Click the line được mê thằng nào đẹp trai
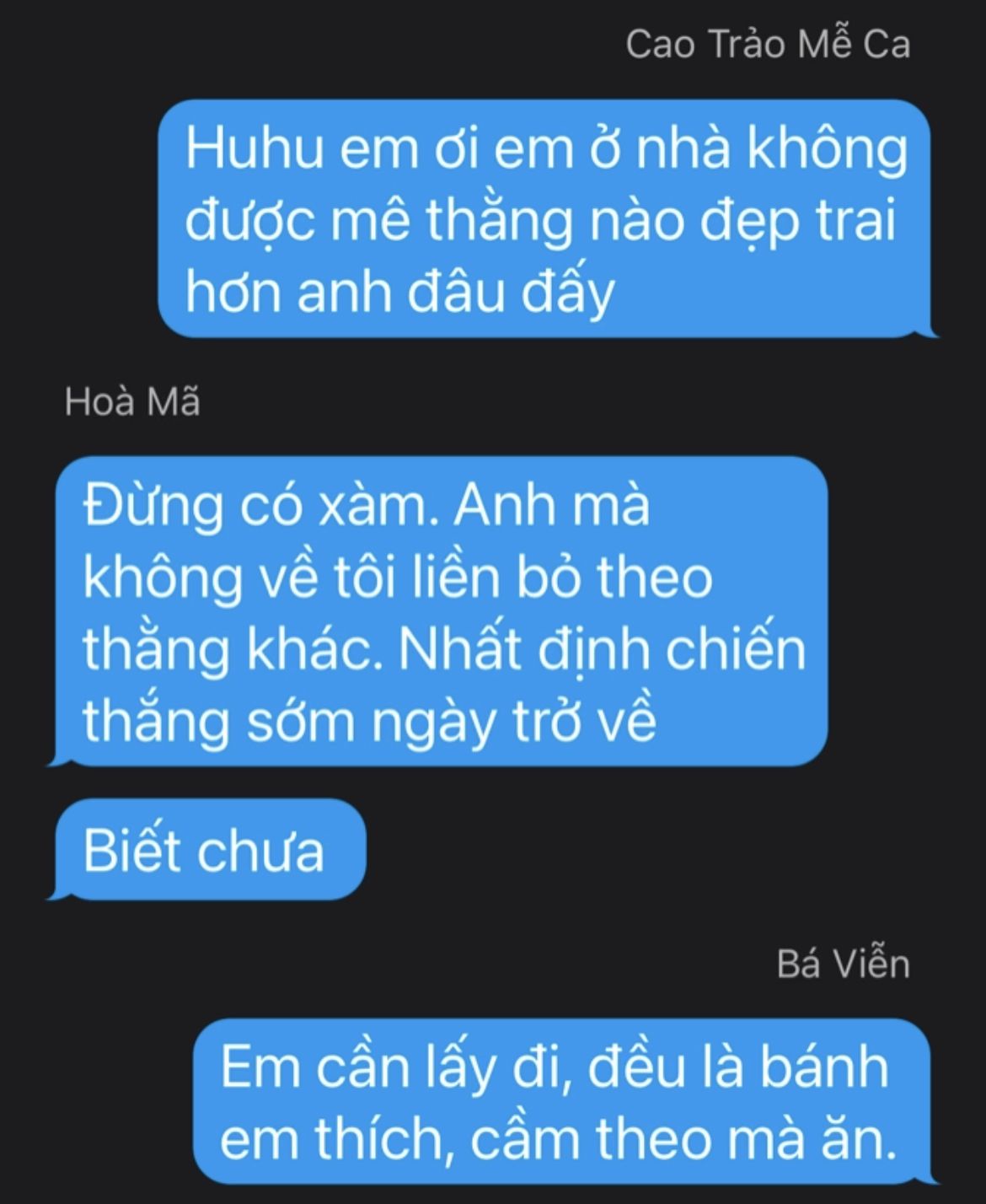986x1204 pixels. pos(540,221)
